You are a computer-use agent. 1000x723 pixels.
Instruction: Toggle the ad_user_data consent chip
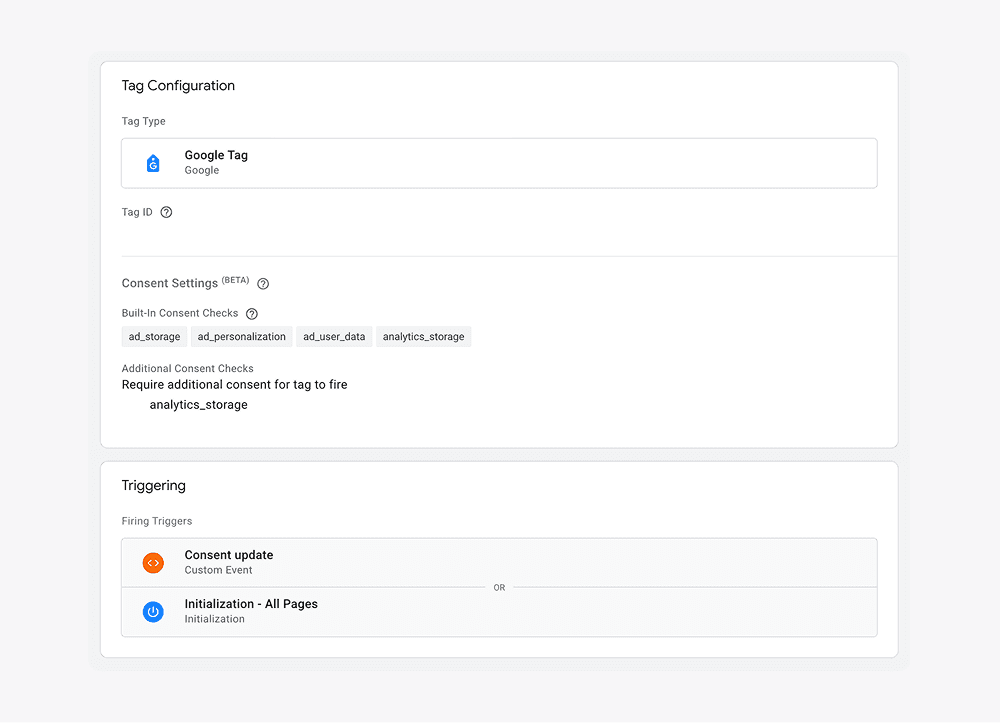(334, 336)
